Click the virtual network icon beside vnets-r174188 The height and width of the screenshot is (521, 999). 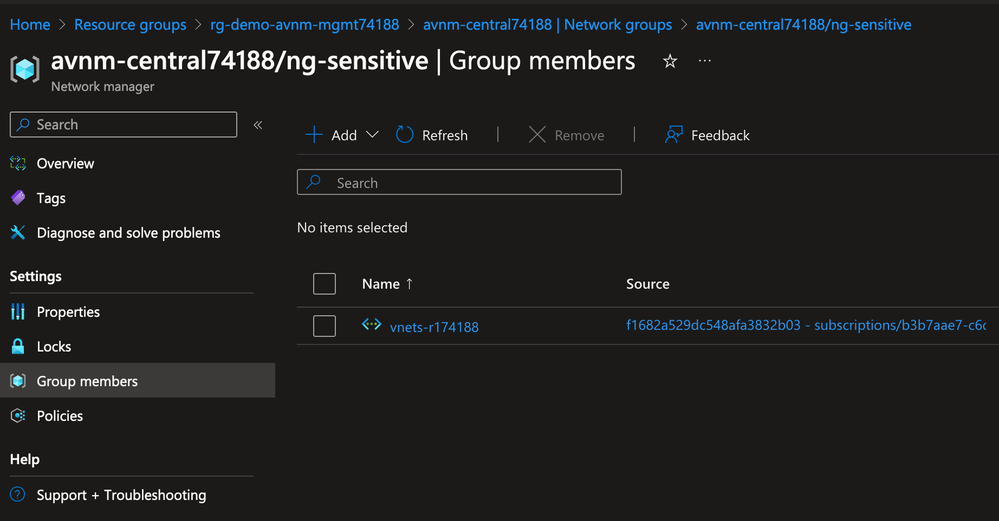pyautogui.click(x=371, y=324)
